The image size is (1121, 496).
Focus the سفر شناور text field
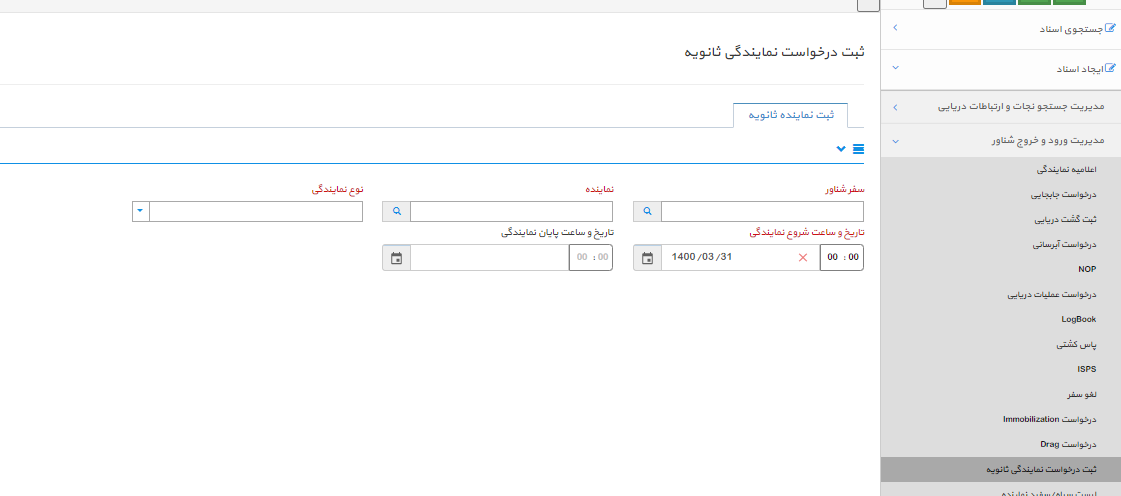(762, 212)
